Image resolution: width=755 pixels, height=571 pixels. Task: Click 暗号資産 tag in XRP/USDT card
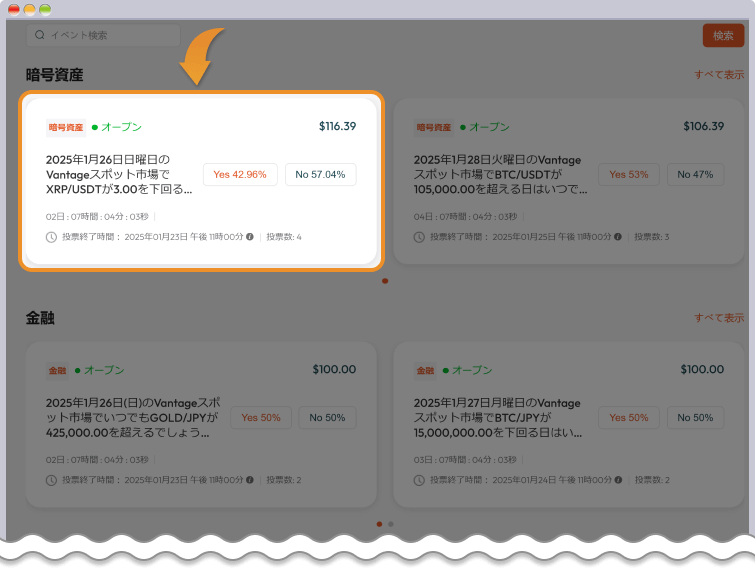tap(66, 128)
